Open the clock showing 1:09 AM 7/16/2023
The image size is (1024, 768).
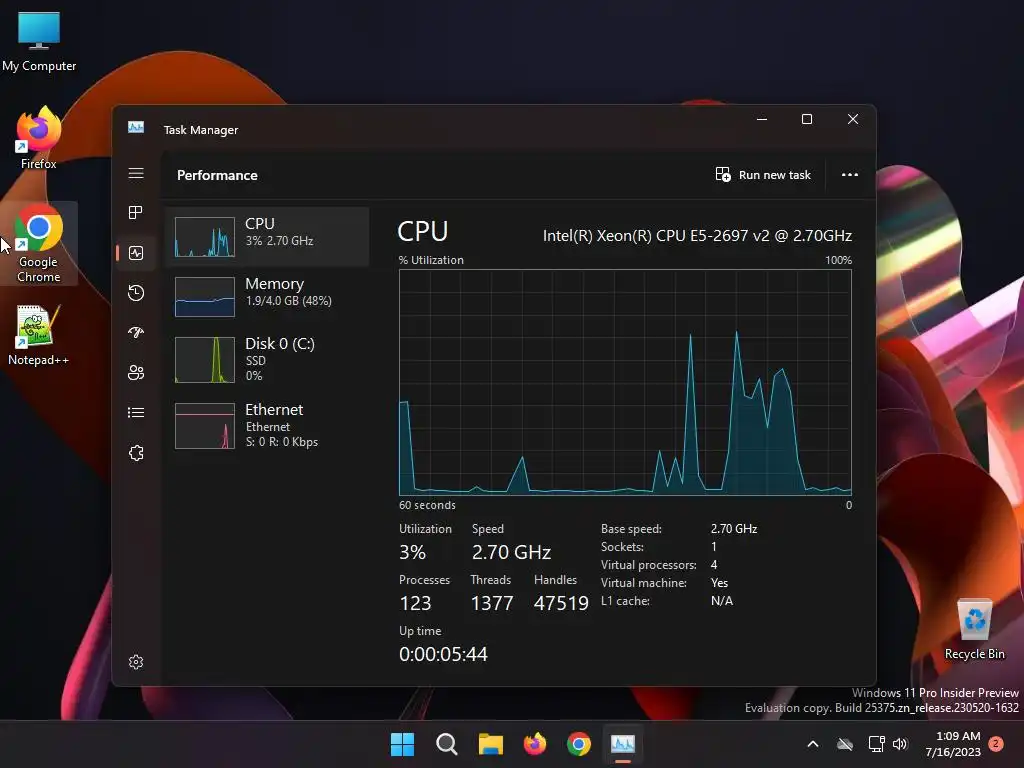click(x=953, y=744)
